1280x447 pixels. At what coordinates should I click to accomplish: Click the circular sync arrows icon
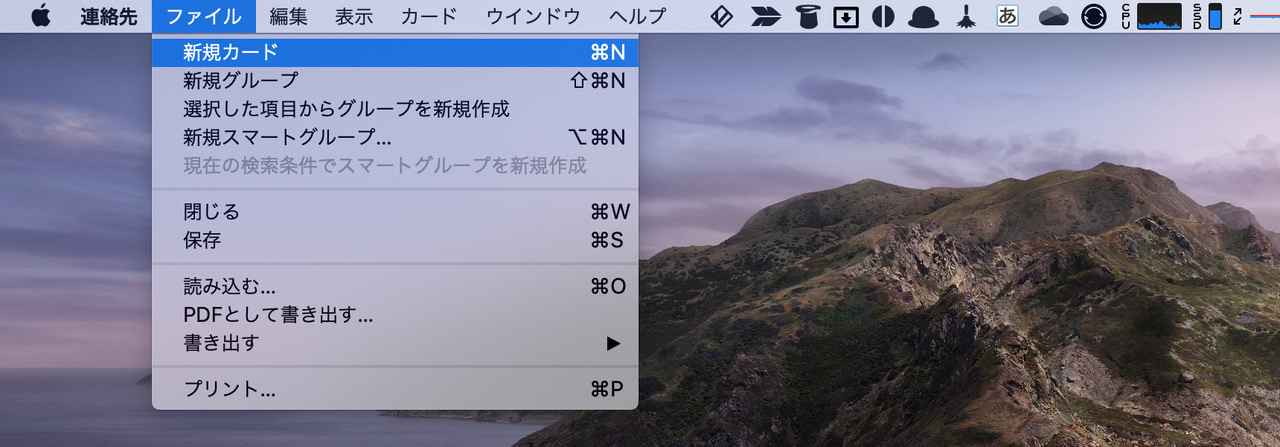click(1094, 16)
